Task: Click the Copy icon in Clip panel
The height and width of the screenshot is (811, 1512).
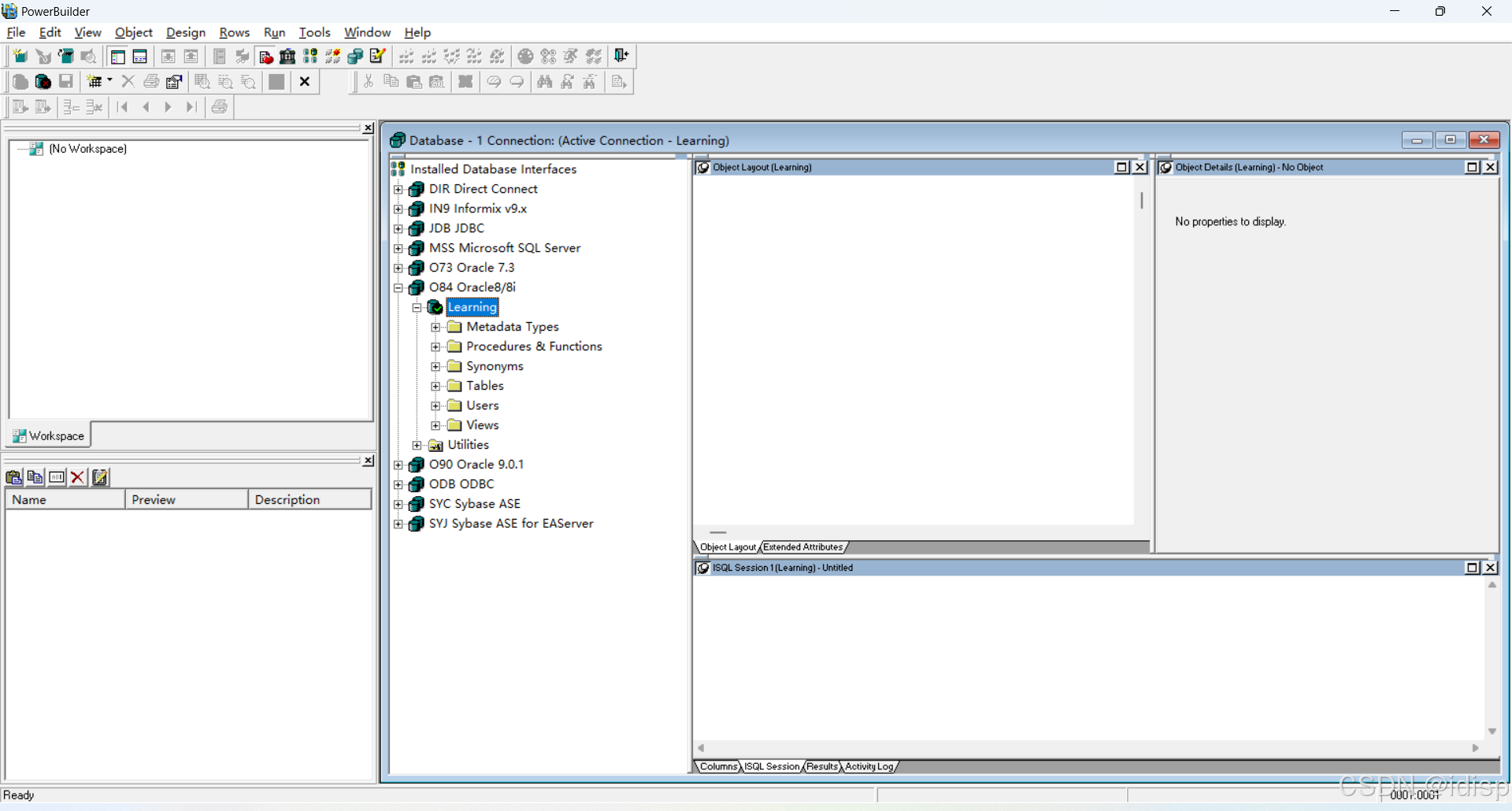Action: [35, 476]
